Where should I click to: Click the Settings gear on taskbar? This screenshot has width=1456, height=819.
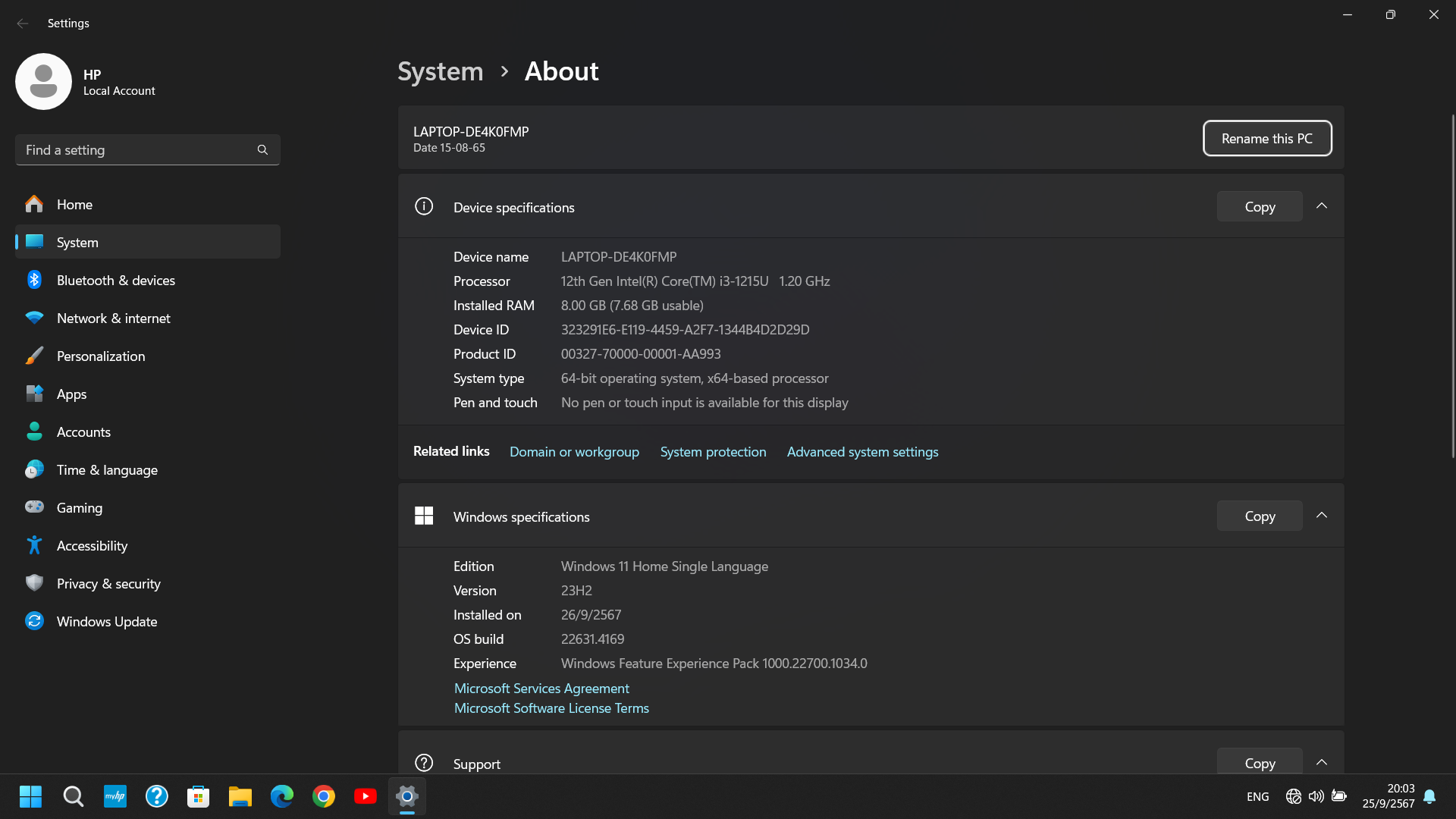point(407,796)
